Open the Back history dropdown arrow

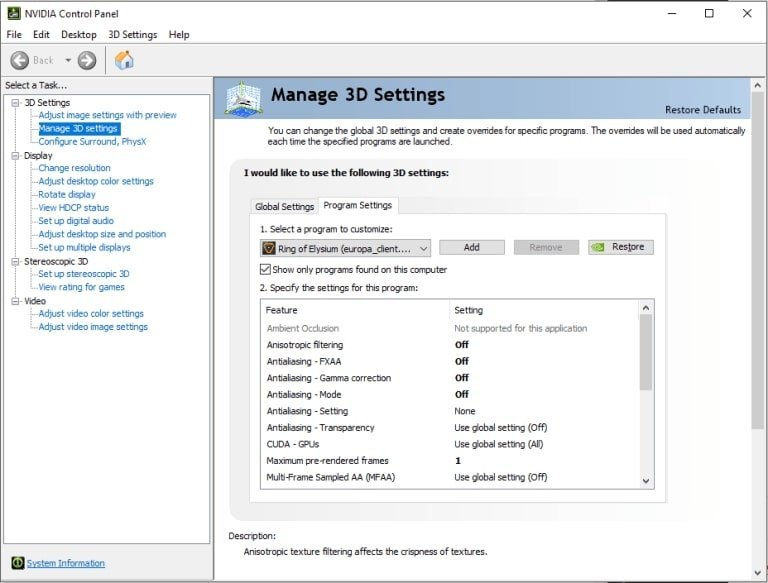click(x=68, y=60)
